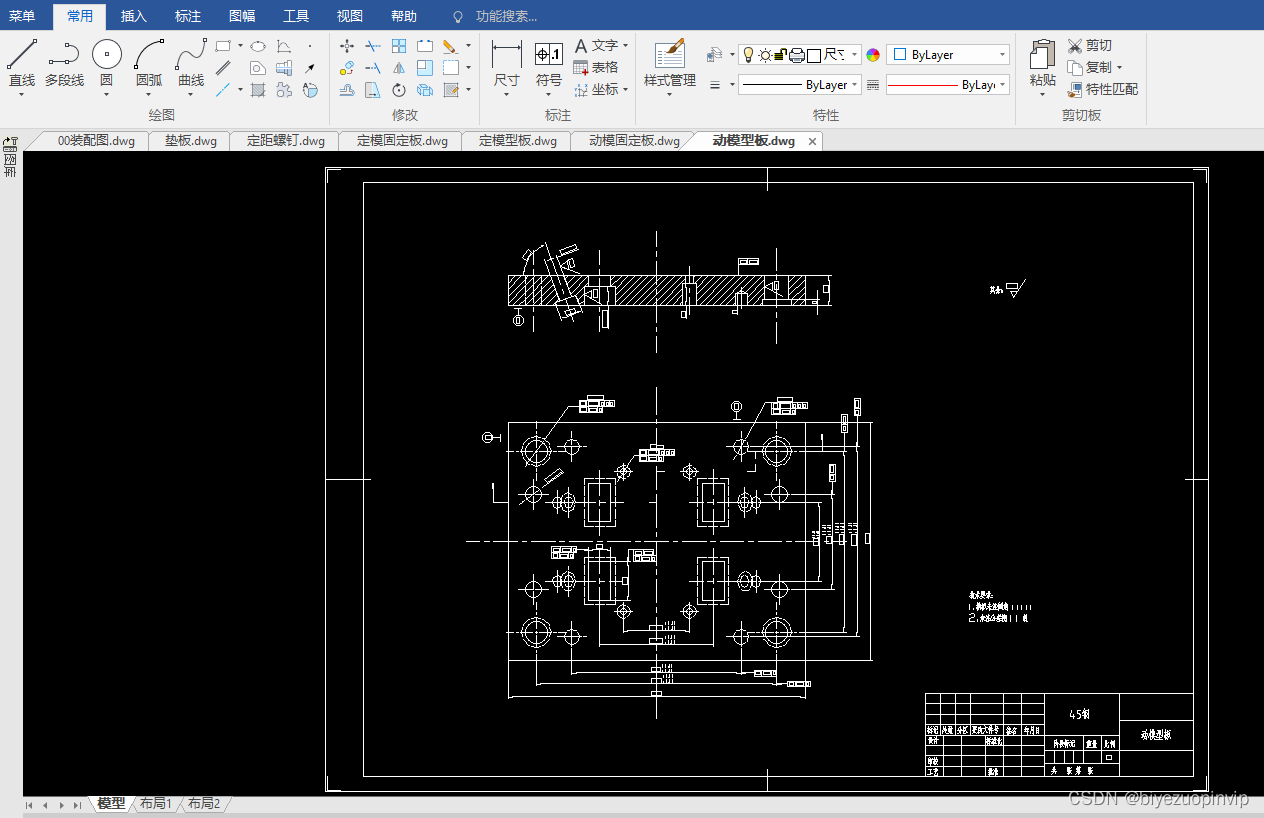Choose the rectangle drawing tool icon
The width and height of the screenshot is (1264, 818).
[x=223, y=46]
